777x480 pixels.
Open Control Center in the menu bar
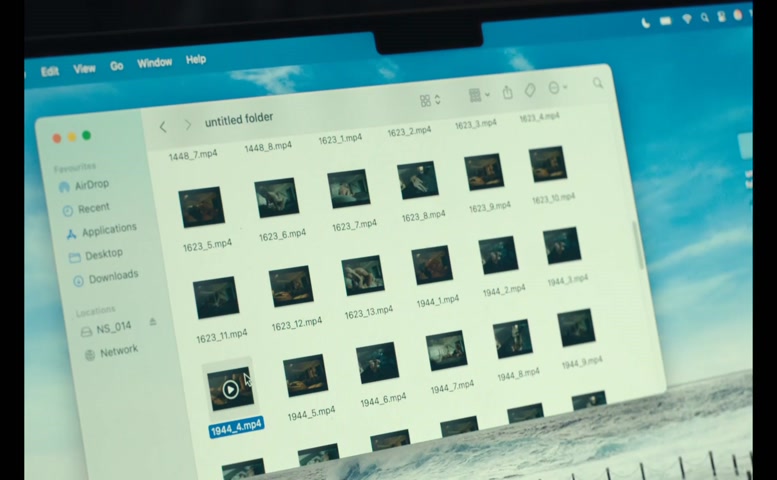[x=721, y=17]
